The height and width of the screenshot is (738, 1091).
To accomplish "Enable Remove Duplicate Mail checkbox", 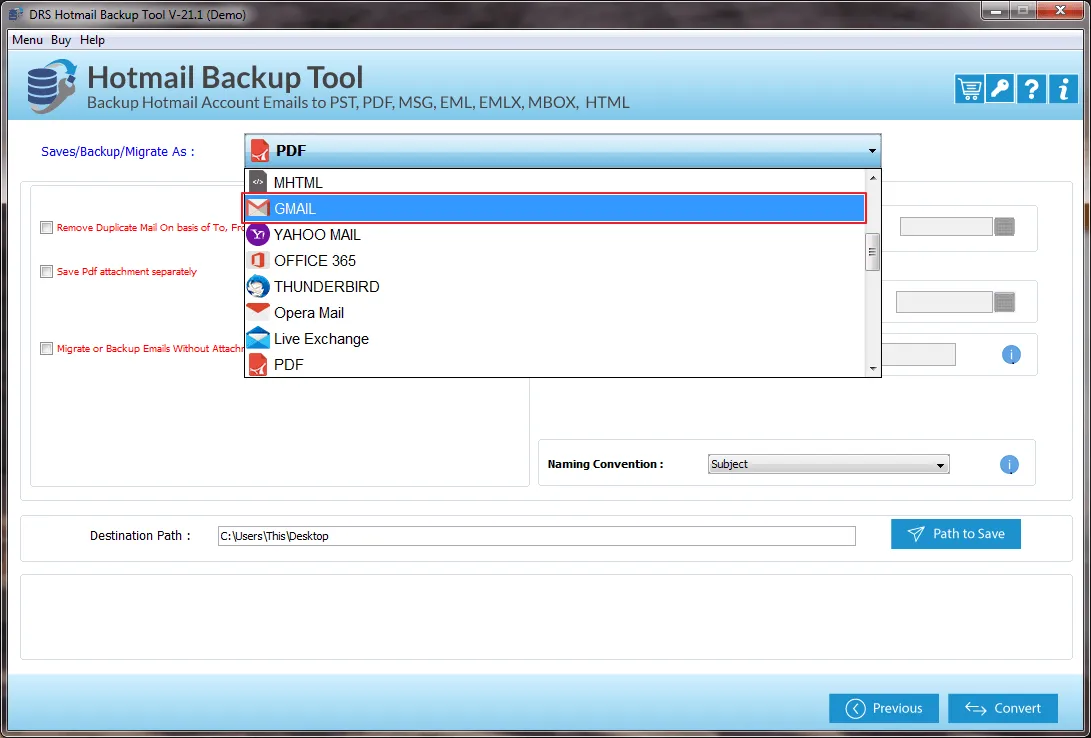I will 47,227.
